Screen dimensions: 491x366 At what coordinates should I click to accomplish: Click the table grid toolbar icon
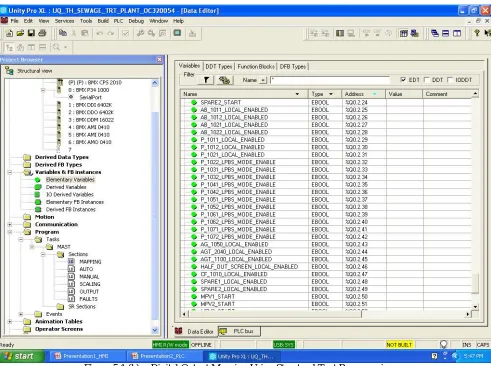click(404, 33)
